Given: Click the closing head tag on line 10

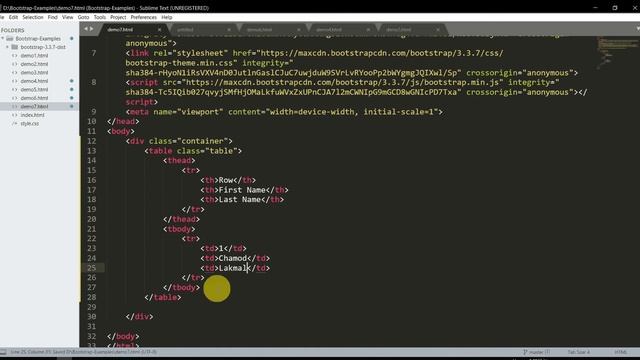Looking at the screenshot, I should (x=123, y=122).
